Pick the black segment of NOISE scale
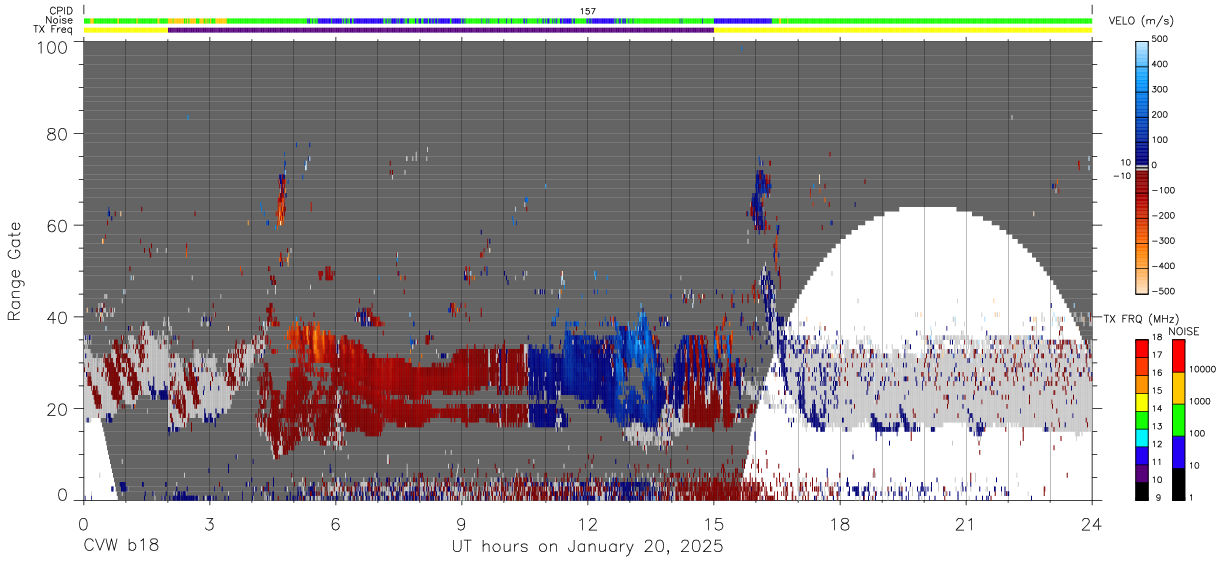 coord(1178,482)
